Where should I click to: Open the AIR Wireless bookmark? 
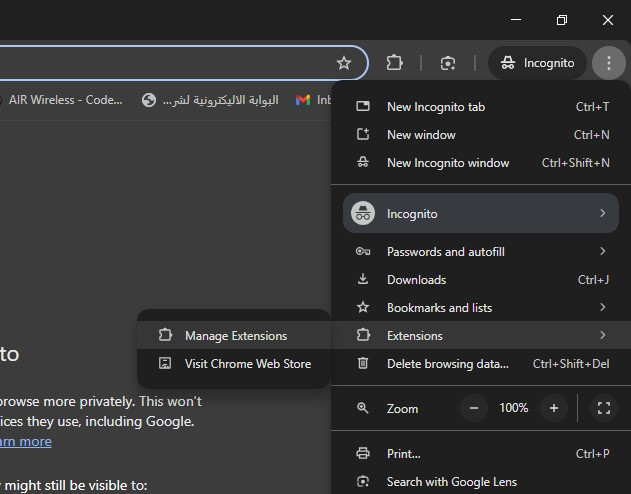(65, 100)
